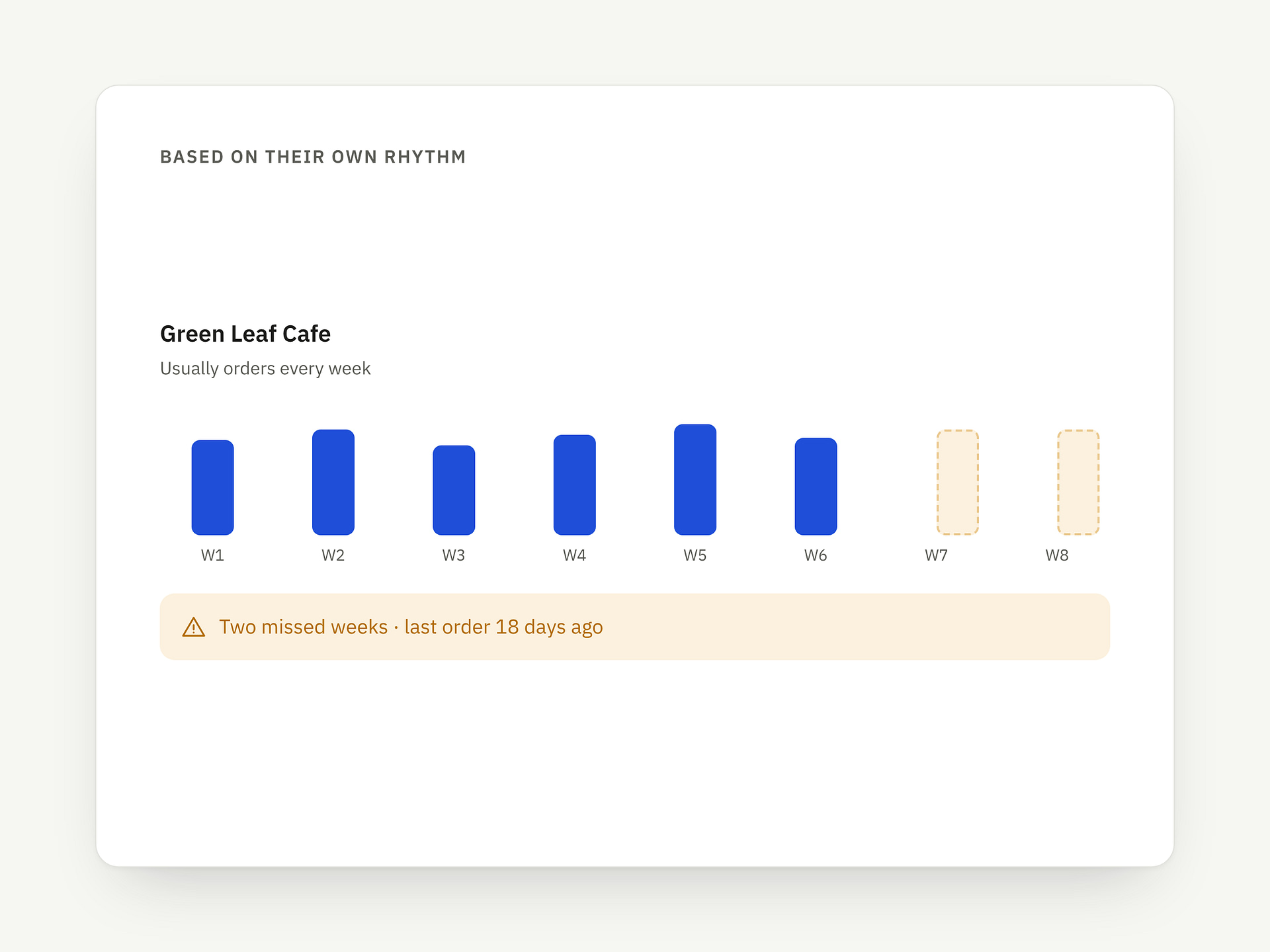Image resolution: width=1270 pixels, height=952 pixels.
Task: Click the W4 axis label
Action: tap(575, 555)
